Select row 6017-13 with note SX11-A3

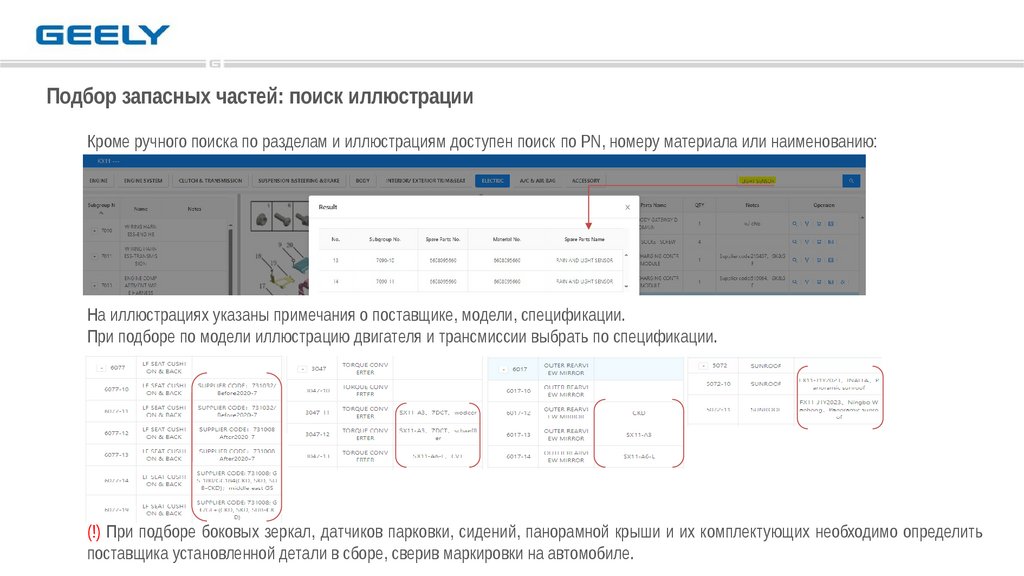[586, 434]
